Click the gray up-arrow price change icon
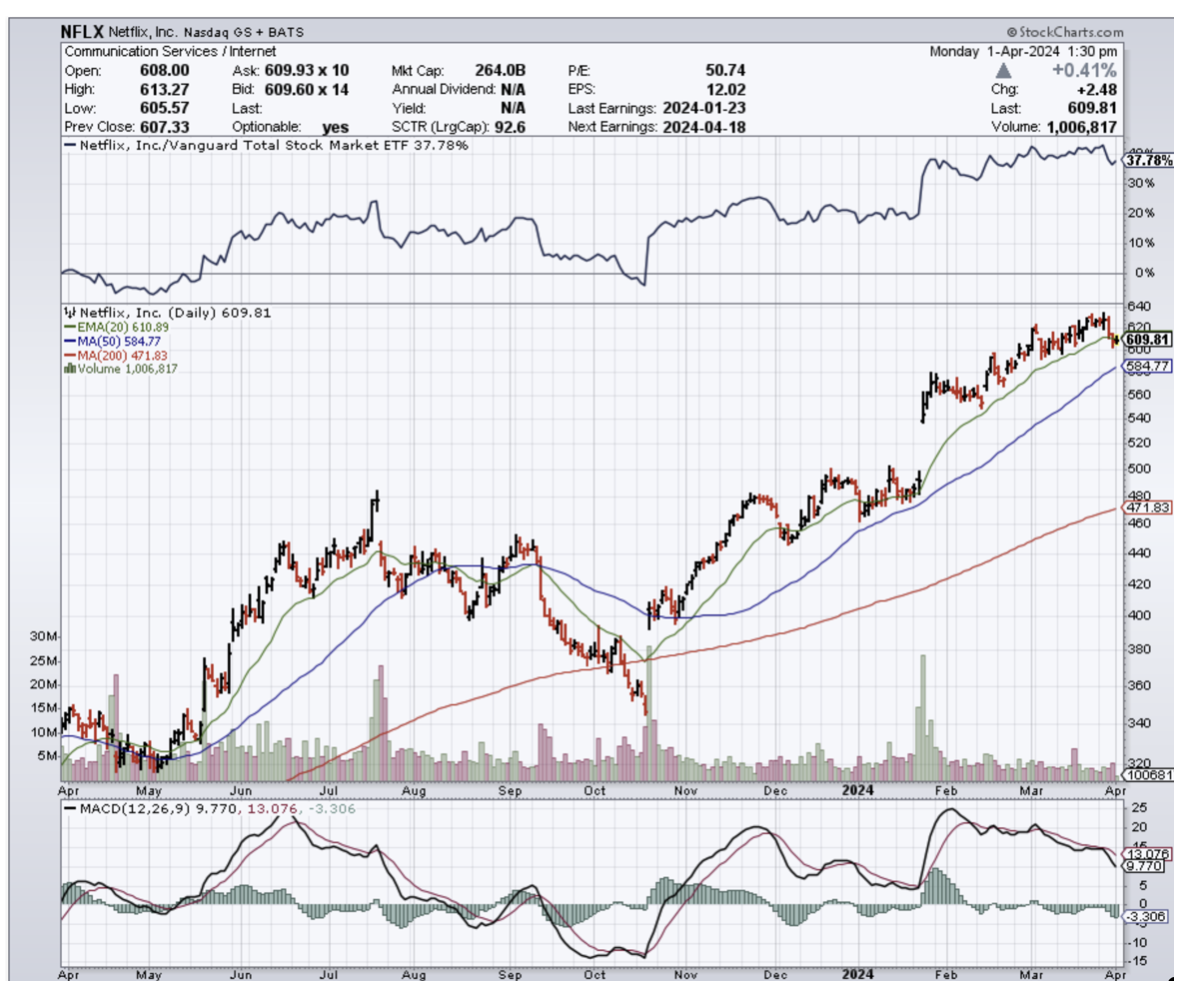This screenshot has width=1178, height=986. [x=1004, y=71]
